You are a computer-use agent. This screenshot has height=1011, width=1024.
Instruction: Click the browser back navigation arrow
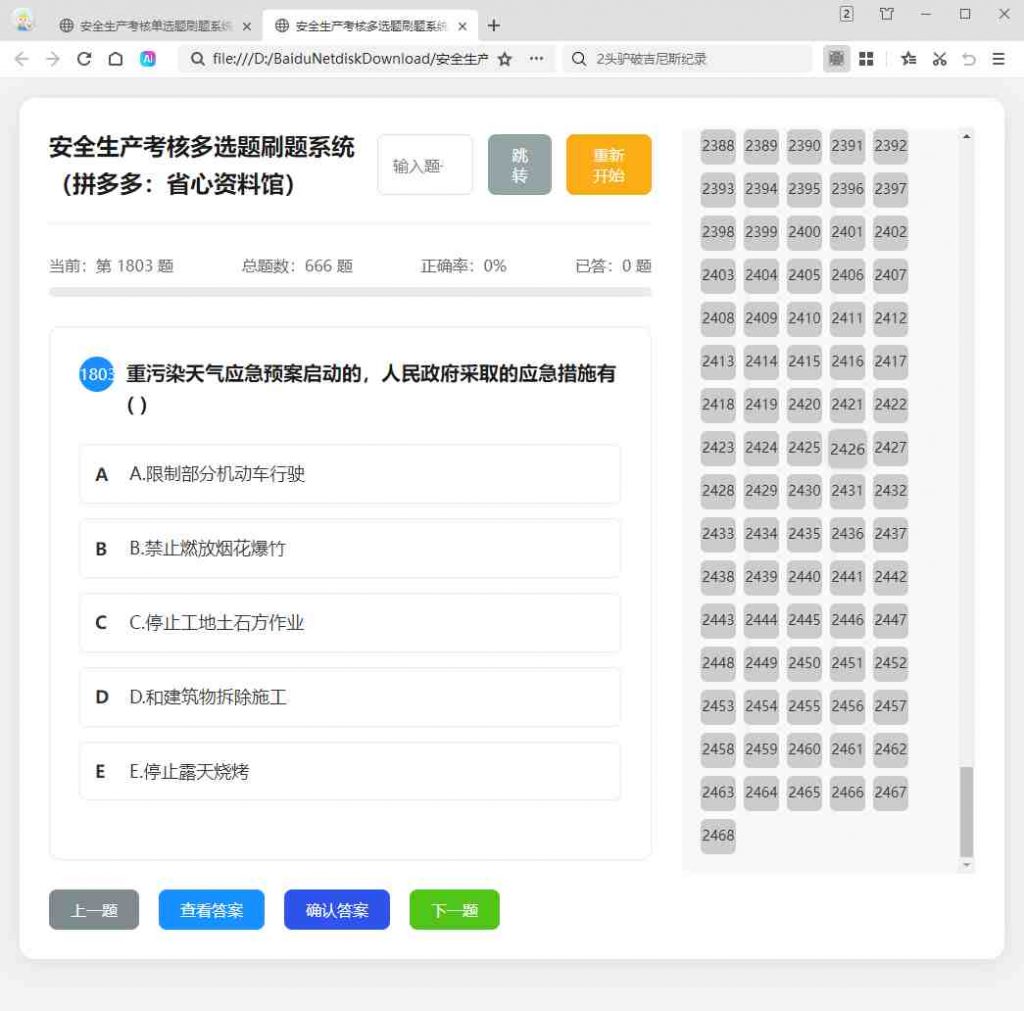20,59
